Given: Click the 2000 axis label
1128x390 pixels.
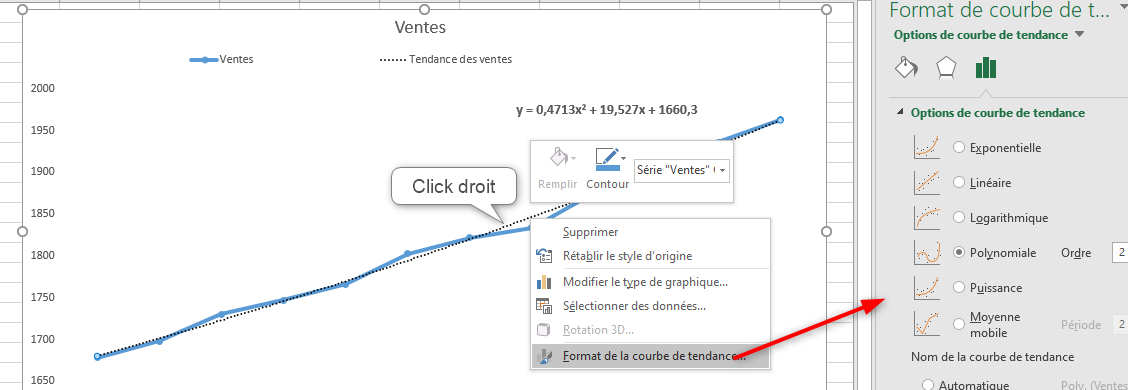Looking at the screenshot, I should [x=43, y=88].
